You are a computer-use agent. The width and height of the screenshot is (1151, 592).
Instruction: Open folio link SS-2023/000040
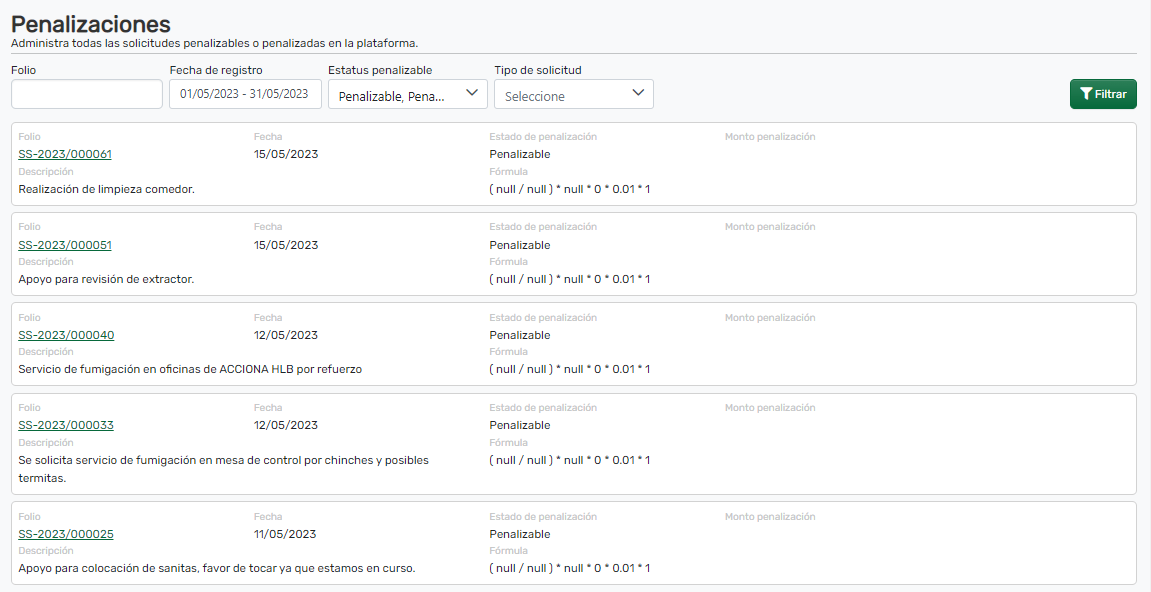click(x=66, y=335)
